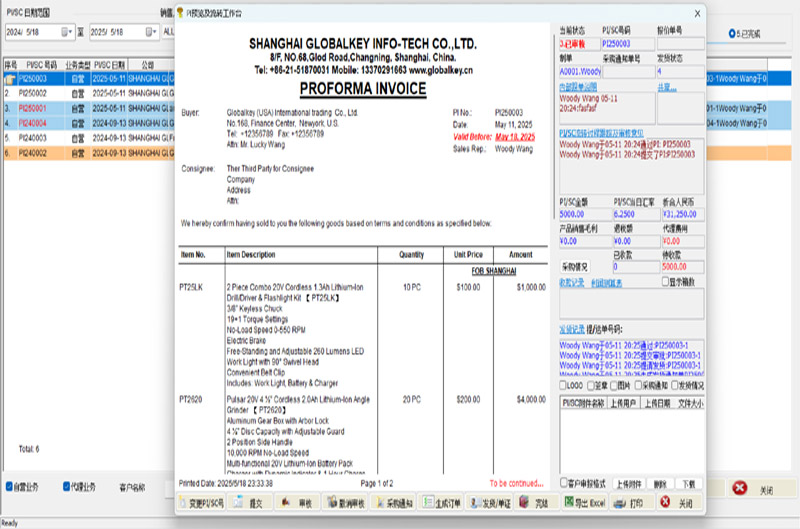Print the proforma invoice via 打印

[x=630, y=503]
